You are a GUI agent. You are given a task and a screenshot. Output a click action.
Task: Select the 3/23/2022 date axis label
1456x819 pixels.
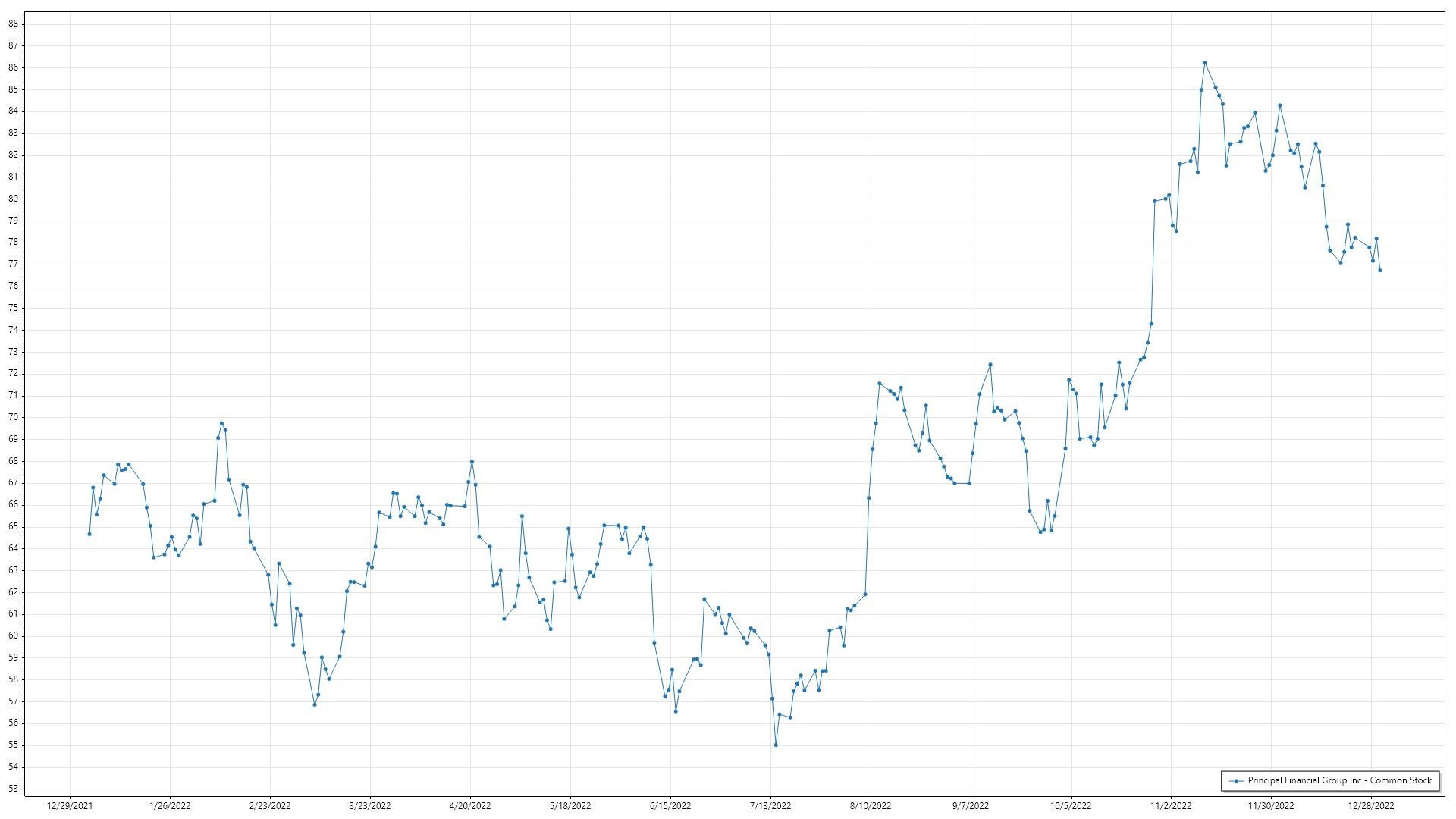[x=370, y=806]
